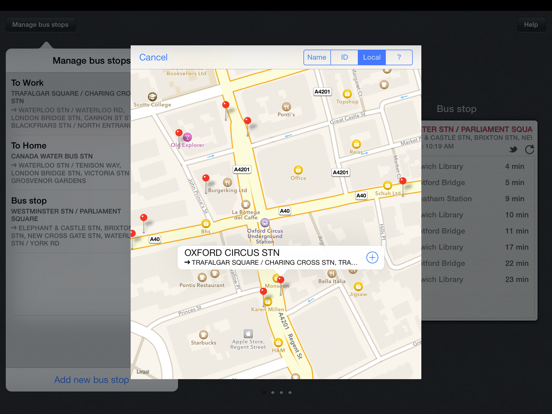
Task: Tap the Starbucks cafe icon on map
Action: 203,334
